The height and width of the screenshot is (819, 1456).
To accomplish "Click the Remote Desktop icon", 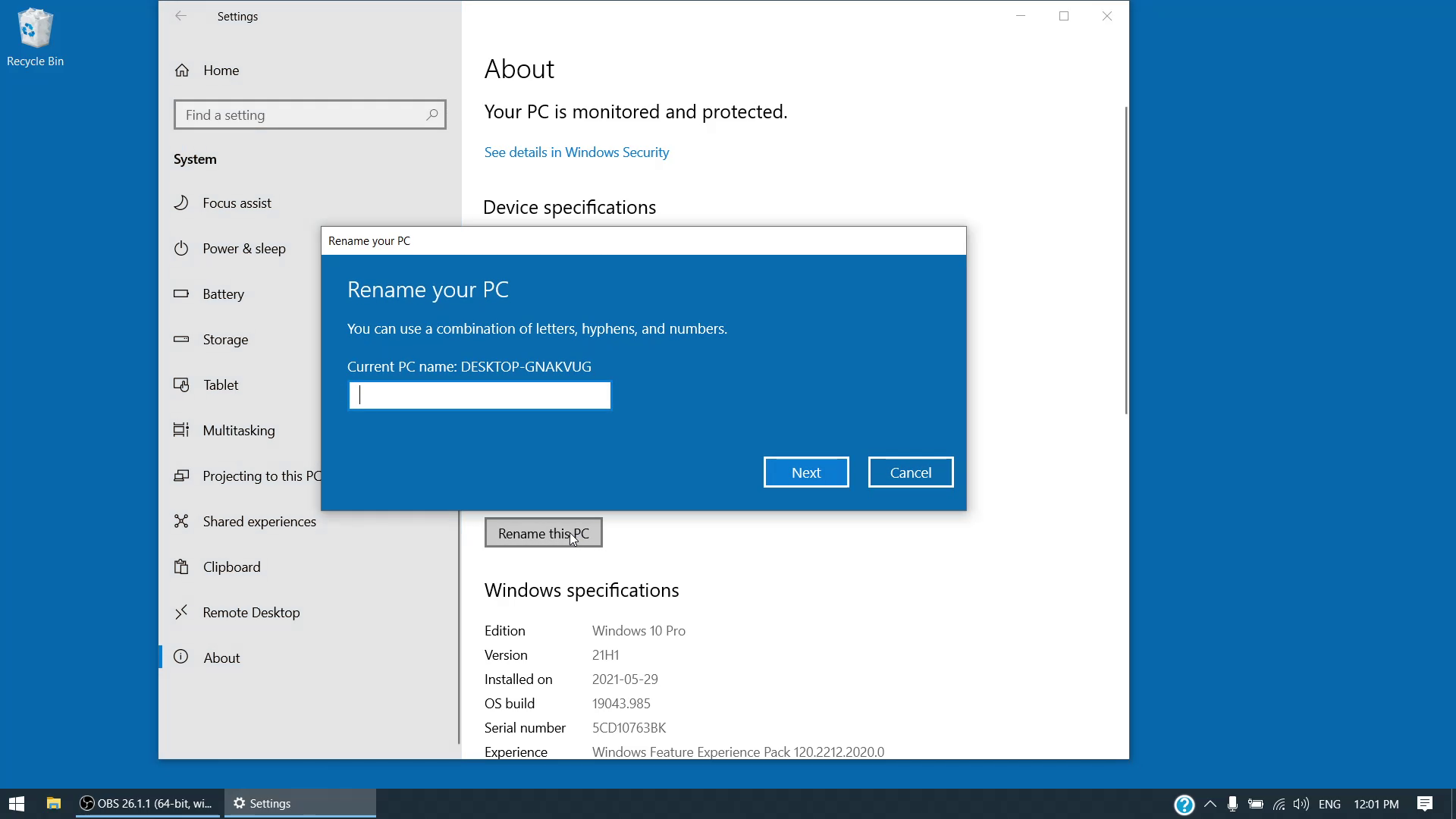I will coord(181,612).
